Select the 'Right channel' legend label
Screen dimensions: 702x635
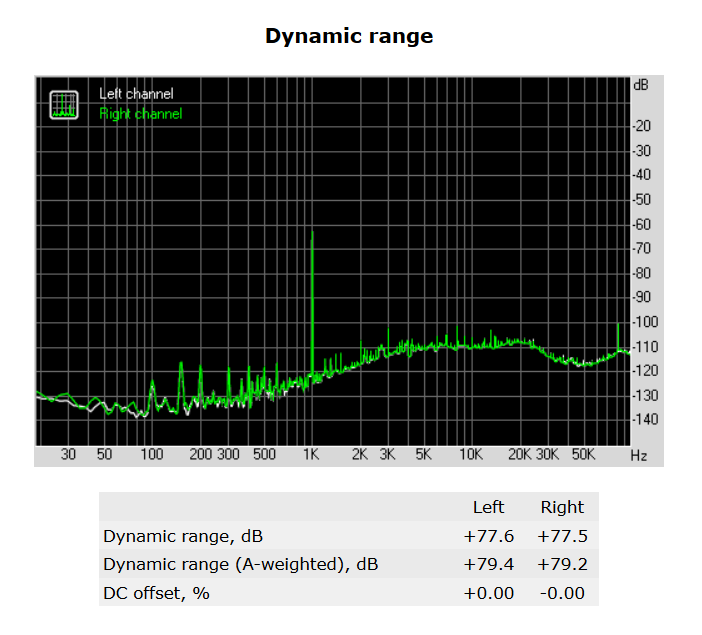click(141, 114)
